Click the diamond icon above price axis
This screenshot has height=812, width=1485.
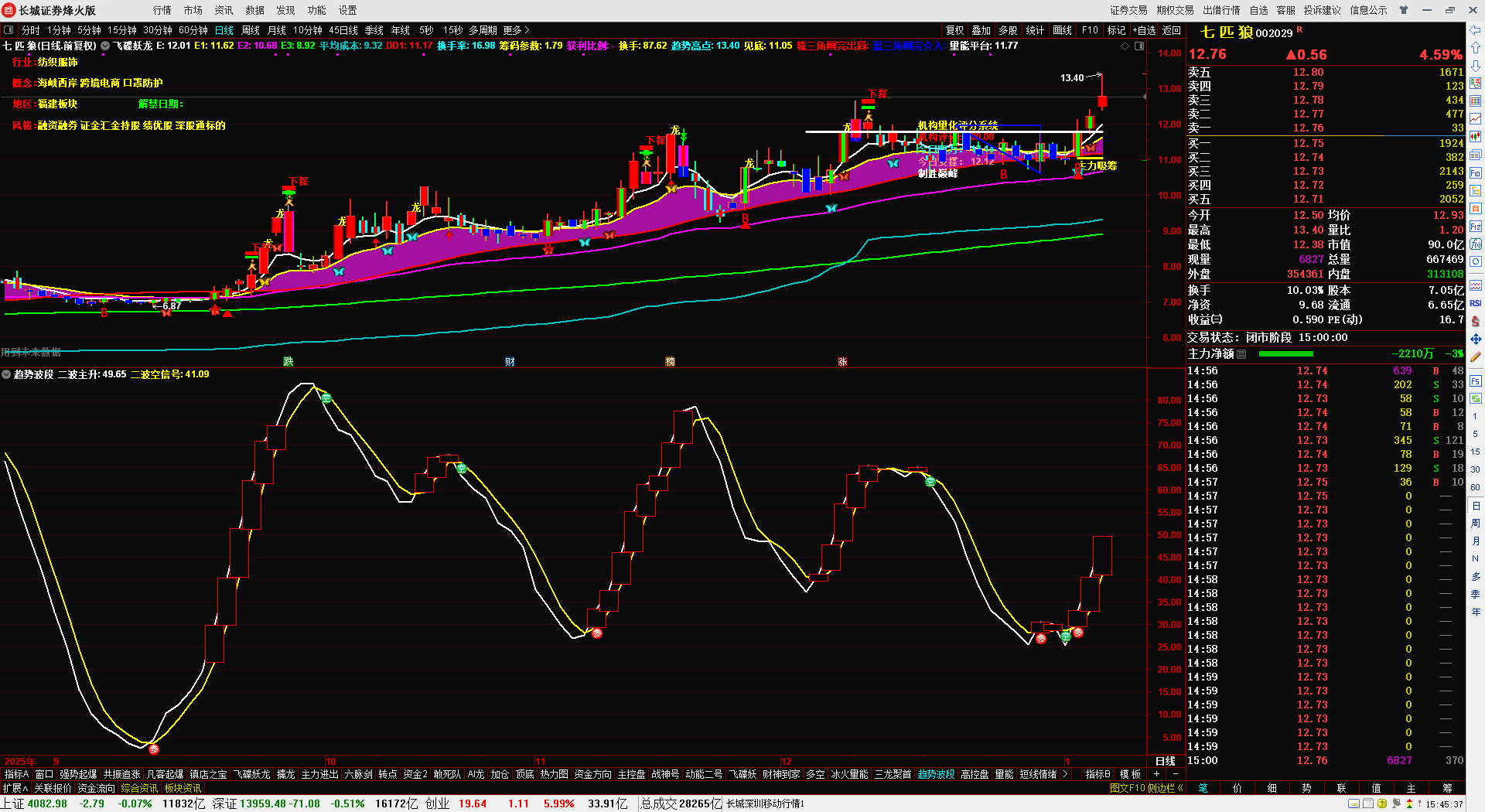(1125, 46)
